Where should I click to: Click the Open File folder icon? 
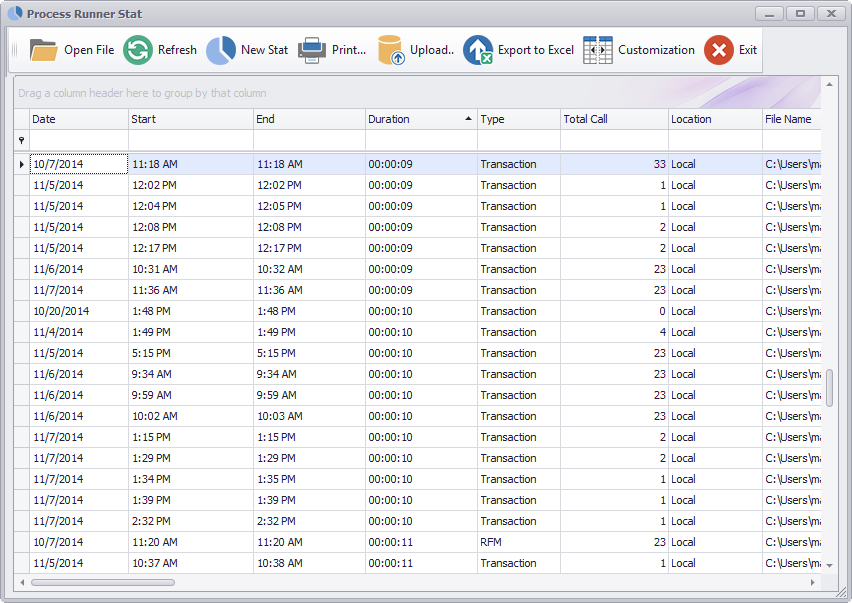click(44, 50)
